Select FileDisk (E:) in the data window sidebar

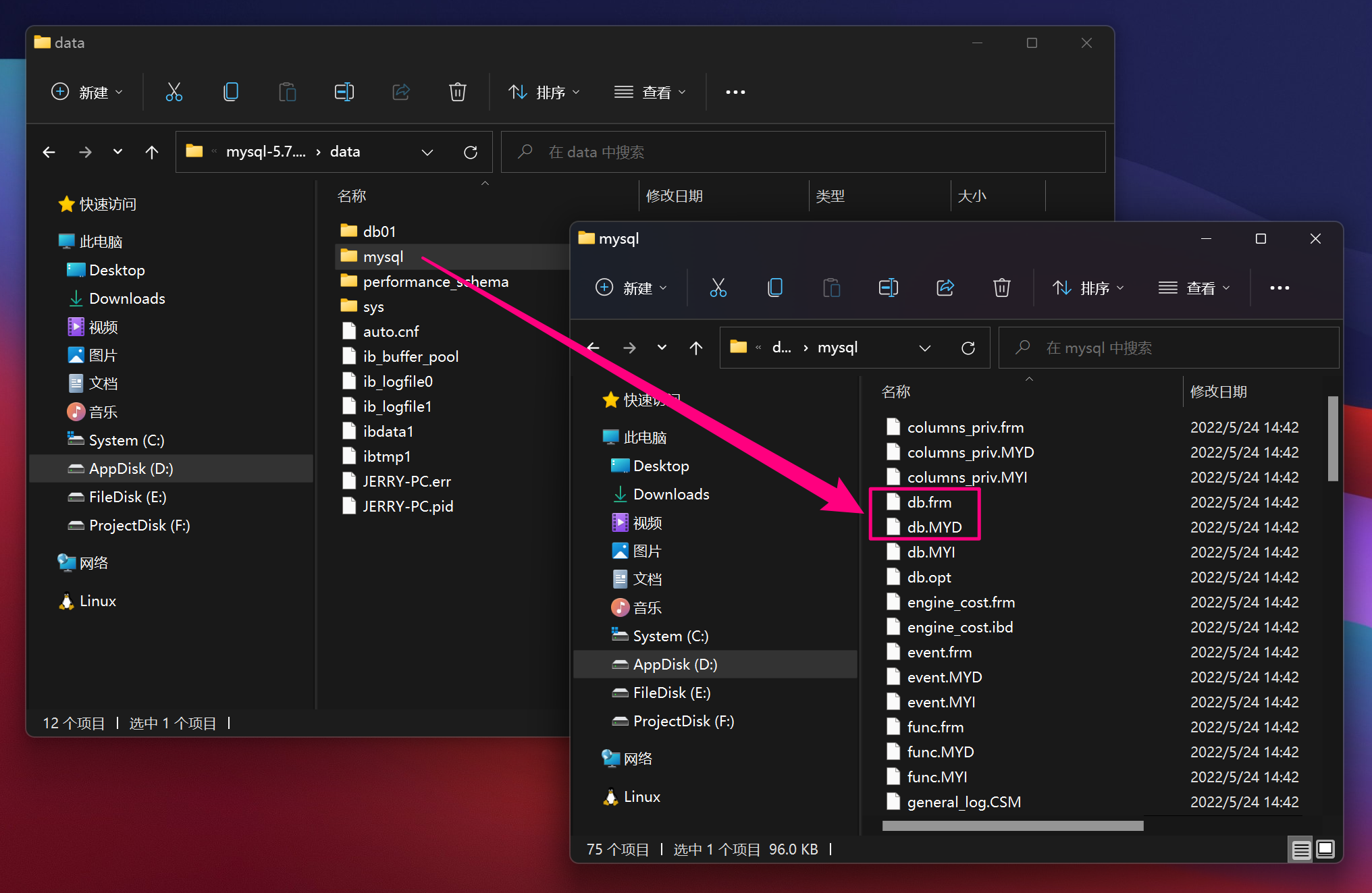coord(127,497)
